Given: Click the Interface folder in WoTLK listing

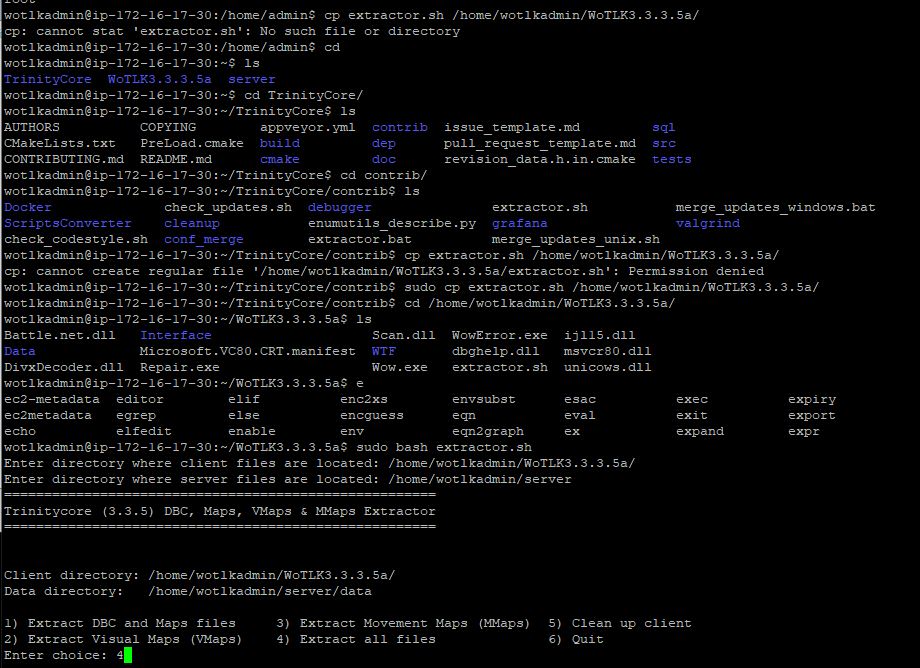Looking at the screenshot, I should (176, 335).
